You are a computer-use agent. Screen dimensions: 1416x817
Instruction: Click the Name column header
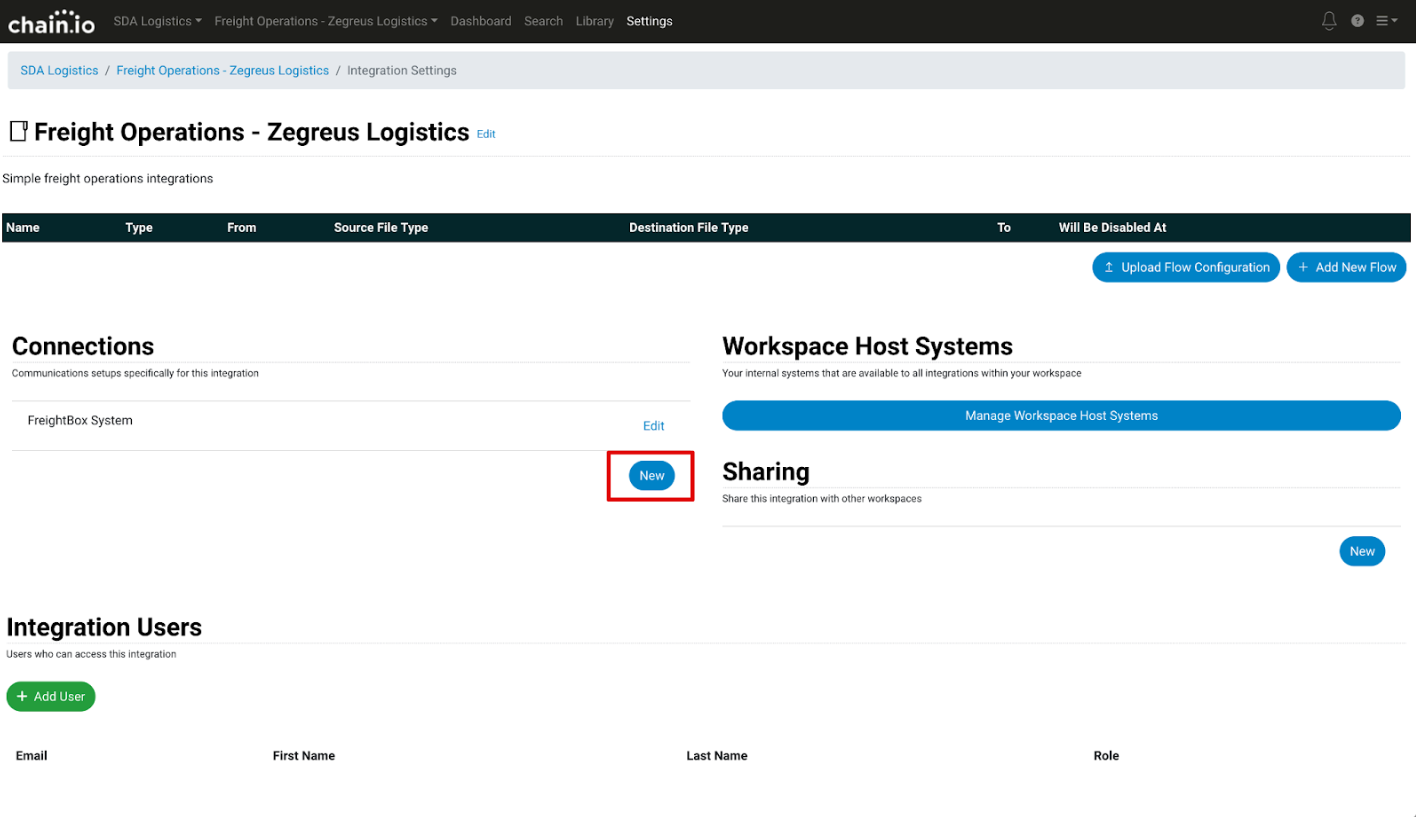pyautogui.click(x=23, y=228)
